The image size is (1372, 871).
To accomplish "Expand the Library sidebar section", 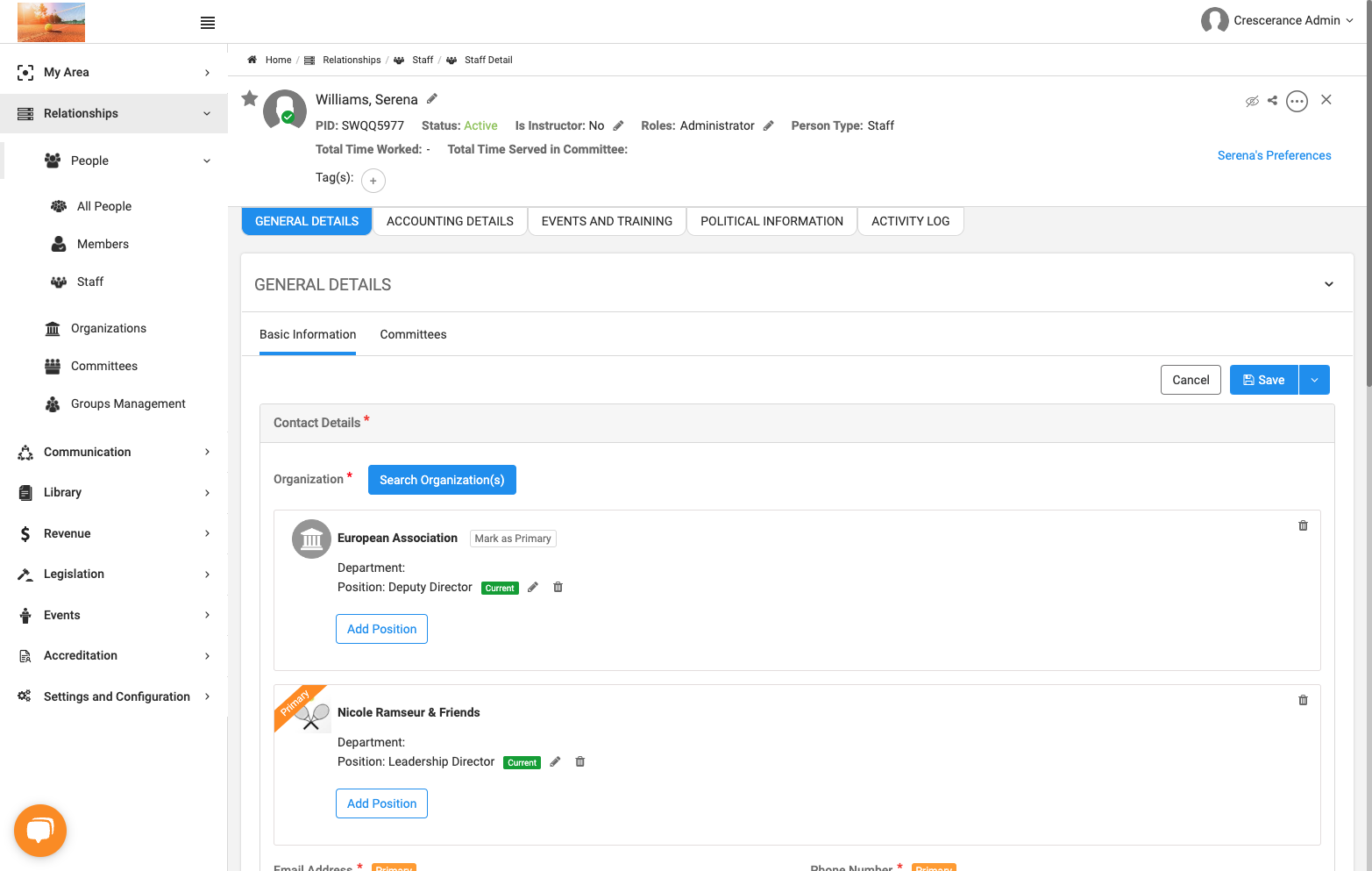I will (x=114, y=492).
